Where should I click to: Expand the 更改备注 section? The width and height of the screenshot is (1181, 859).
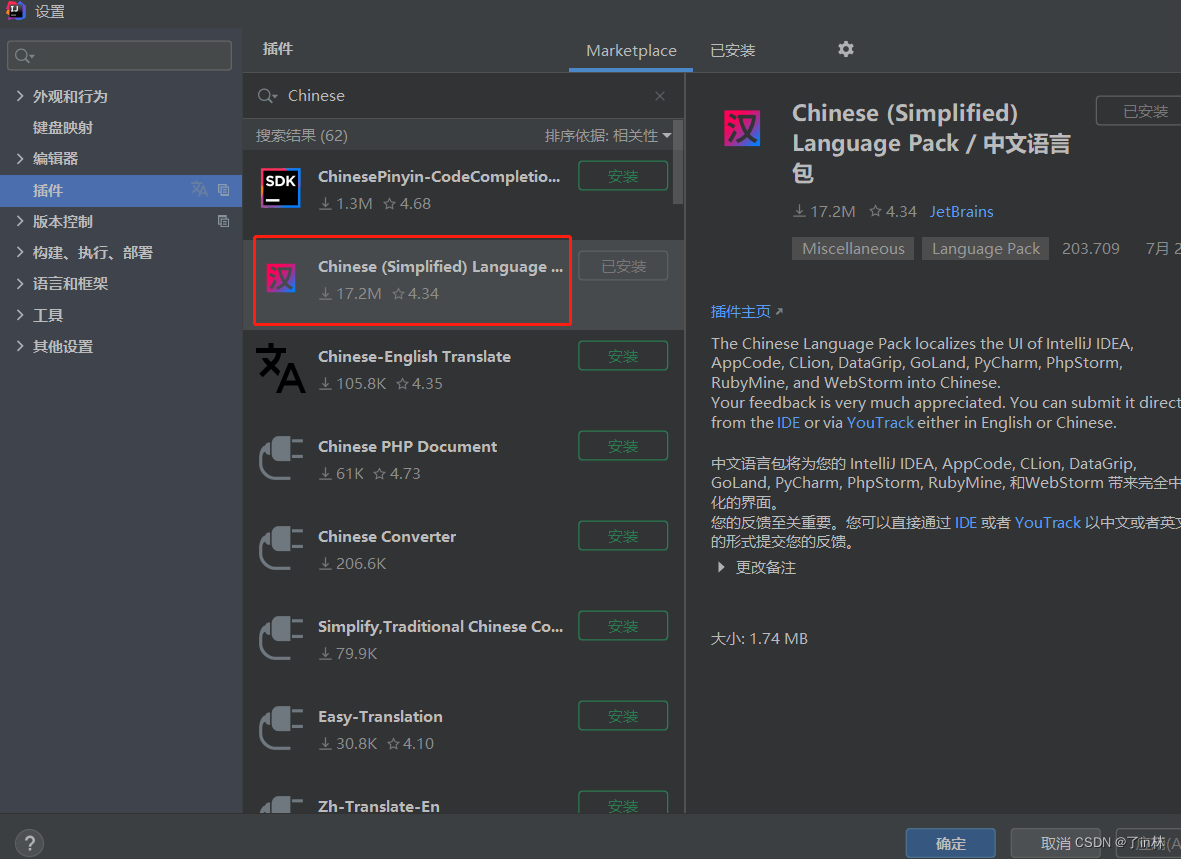pyautogui.click(x=721, y=567)
